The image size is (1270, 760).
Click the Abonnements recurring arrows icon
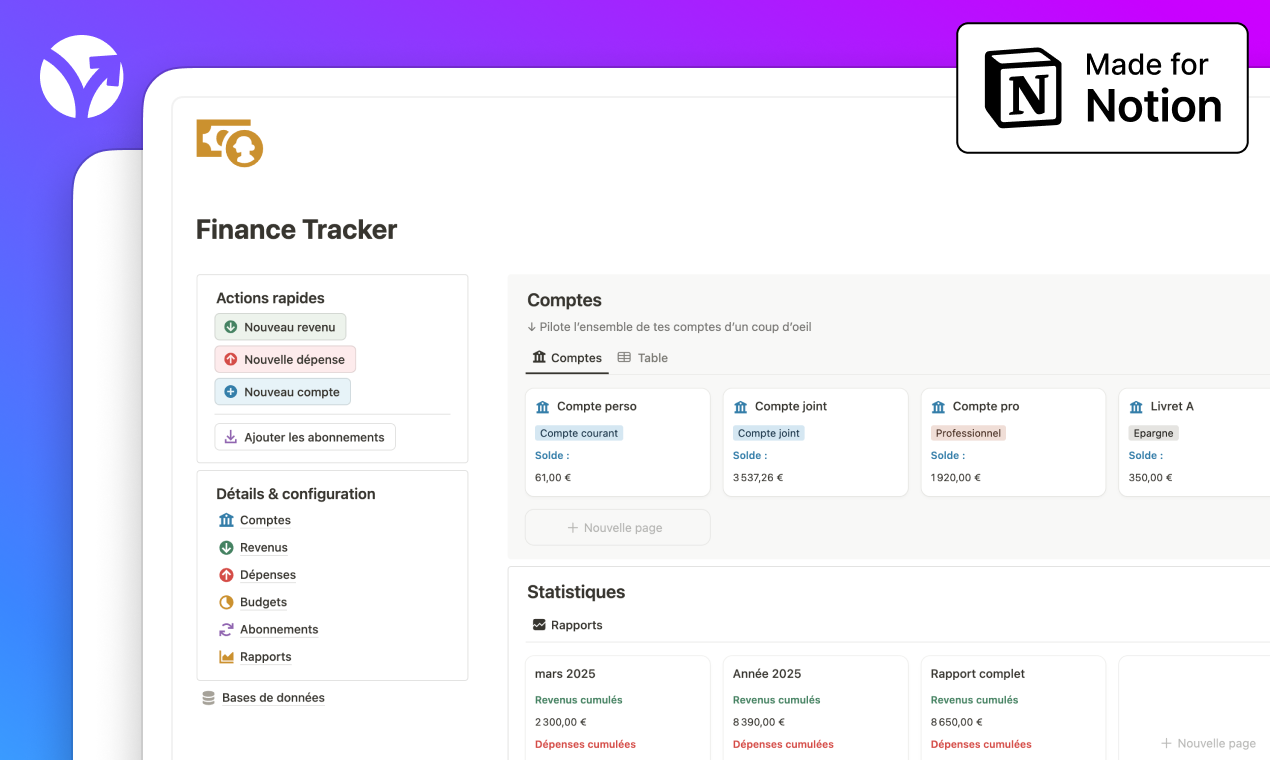click(225, 629)
